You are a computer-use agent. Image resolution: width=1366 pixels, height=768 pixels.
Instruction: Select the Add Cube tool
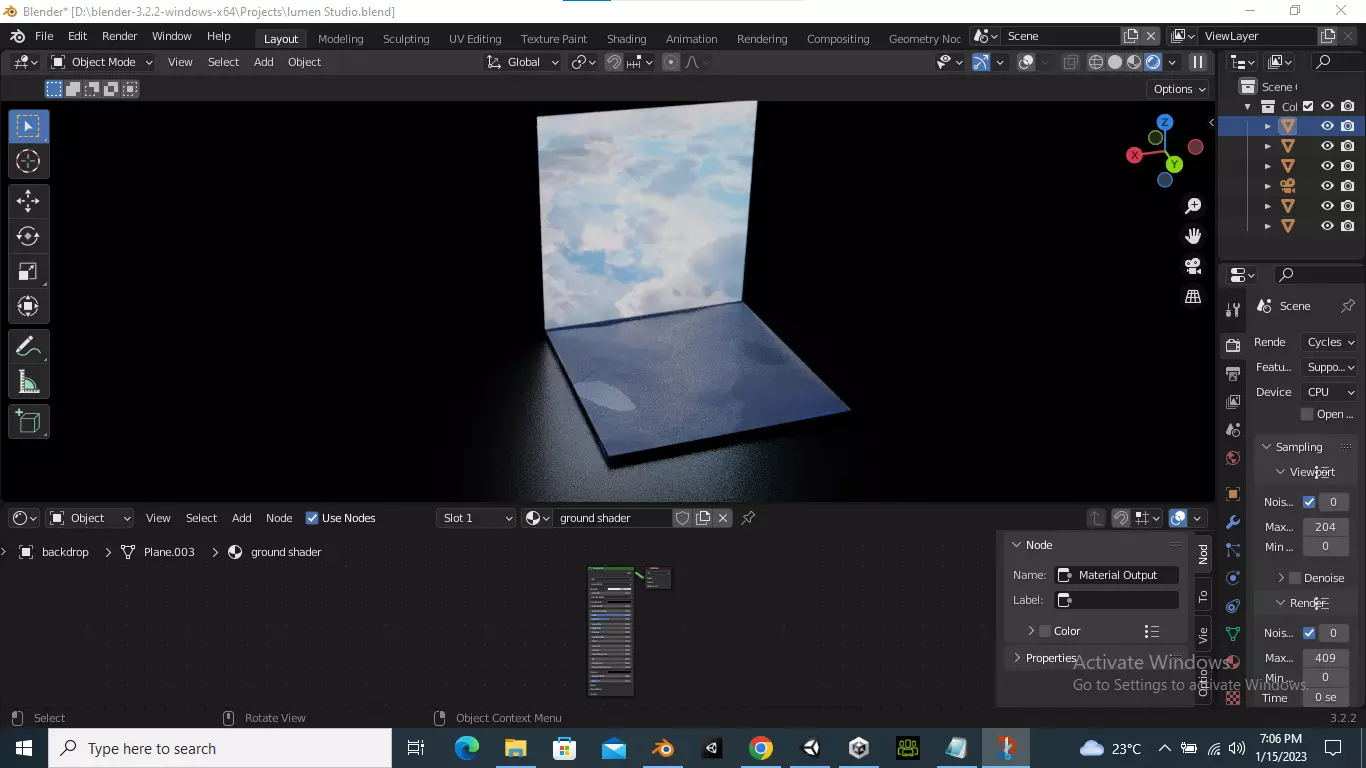[28, 422]
